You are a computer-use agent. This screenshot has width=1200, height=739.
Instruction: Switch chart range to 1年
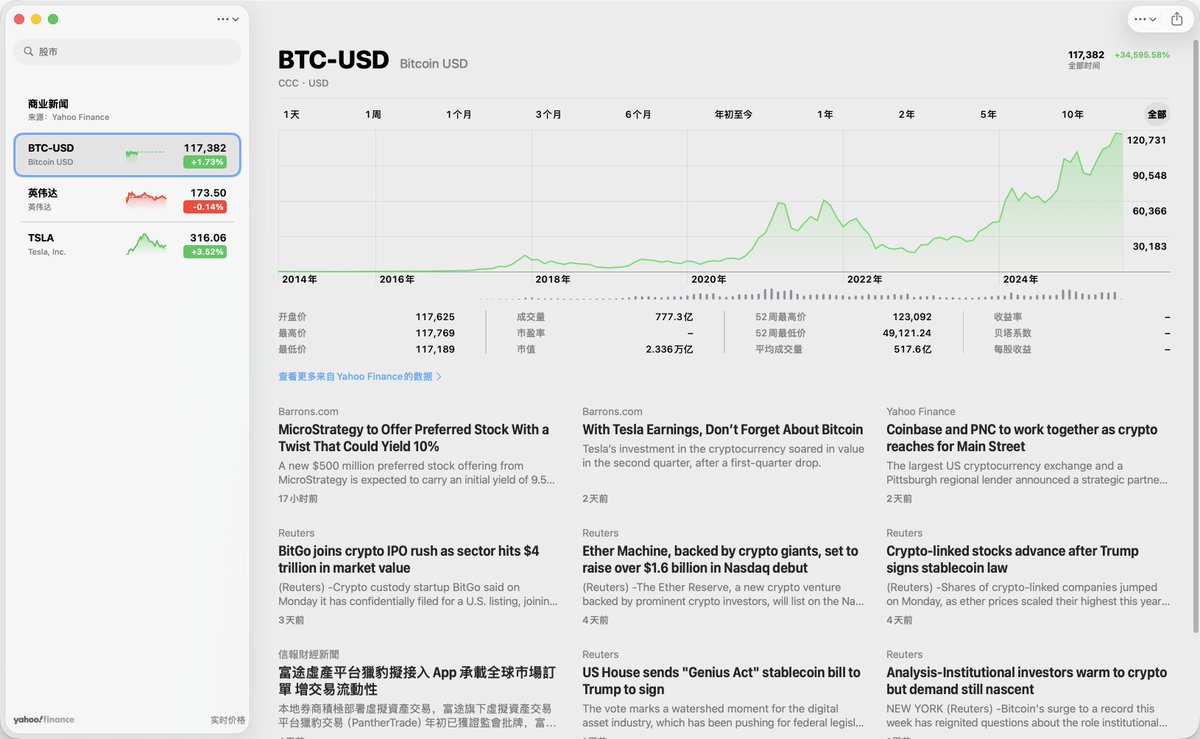coord(825,115)
